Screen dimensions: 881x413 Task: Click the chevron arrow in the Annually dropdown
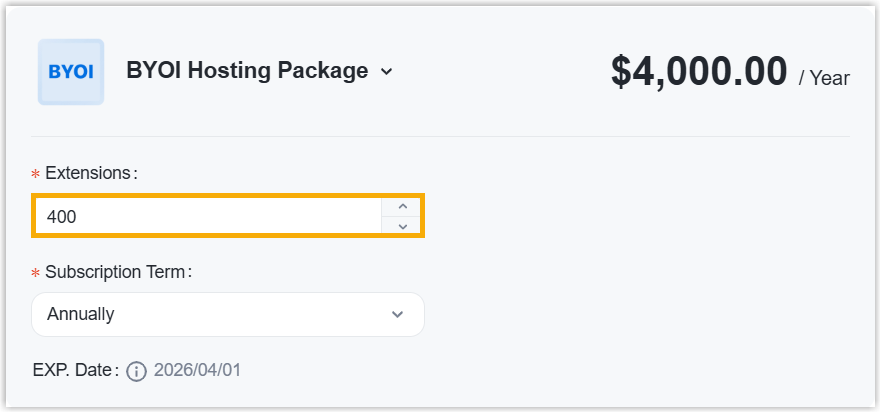coord(397,314)
